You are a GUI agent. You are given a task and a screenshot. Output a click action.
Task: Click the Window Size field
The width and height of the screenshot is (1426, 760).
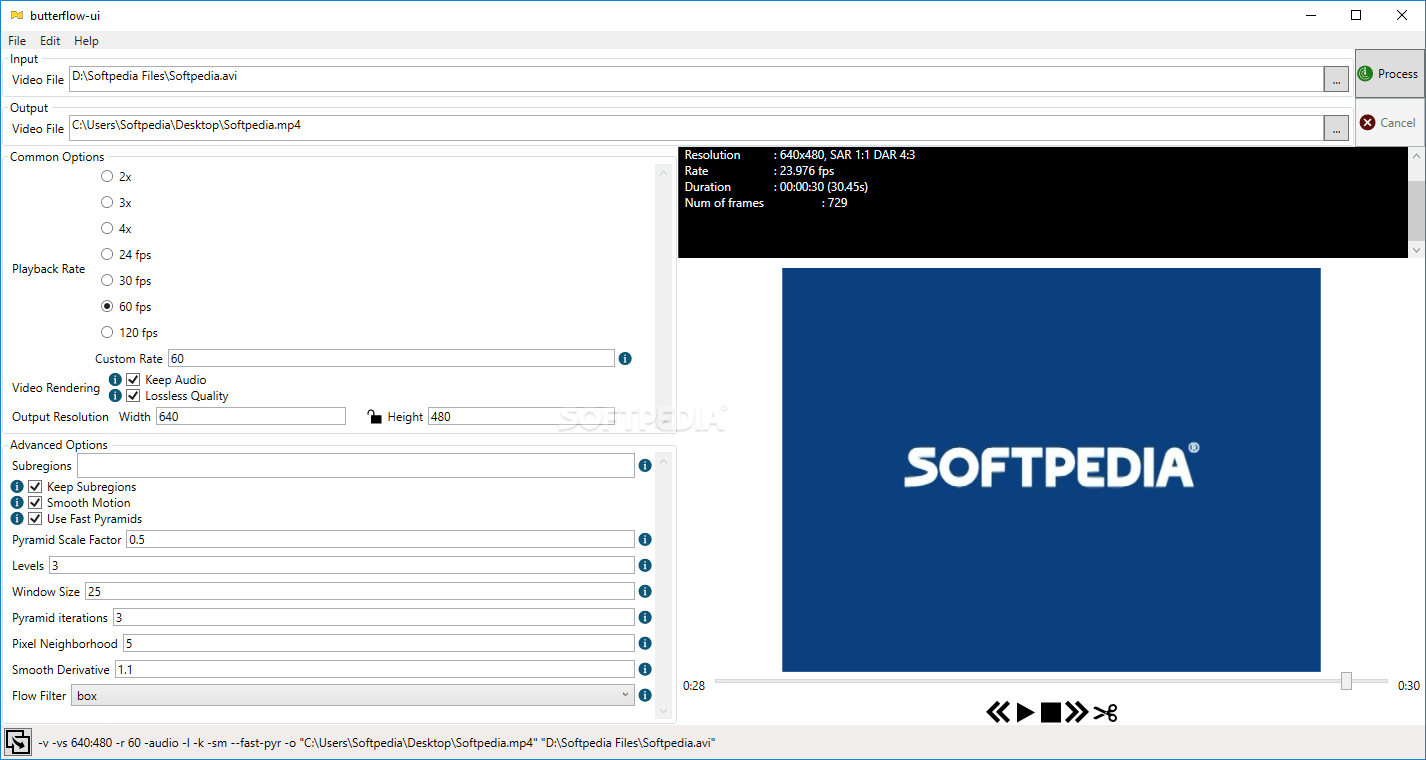tap(360, 592)
